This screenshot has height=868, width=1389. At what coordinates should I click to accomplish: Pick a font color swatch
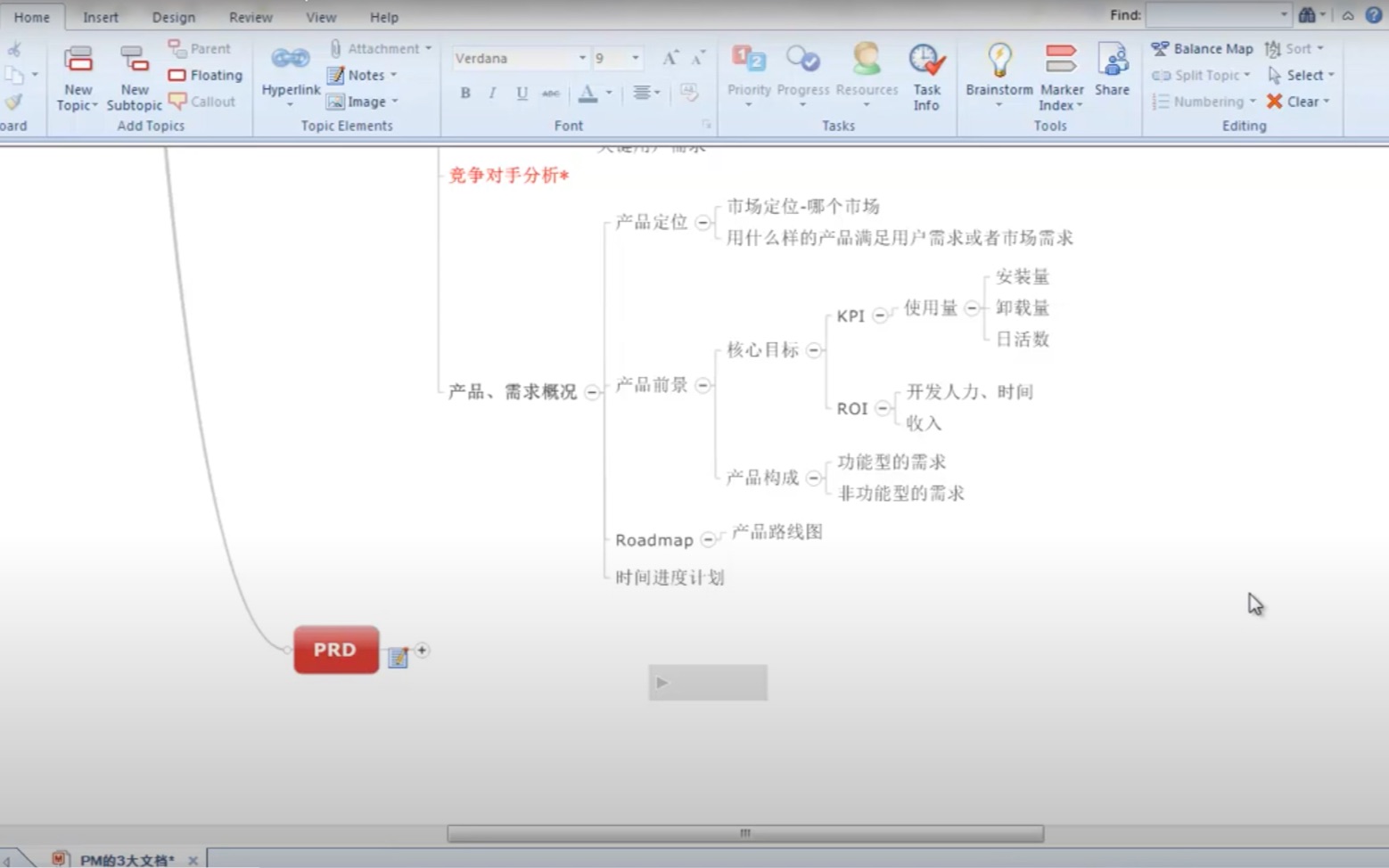pyautogui.click(x=587, y=93)
